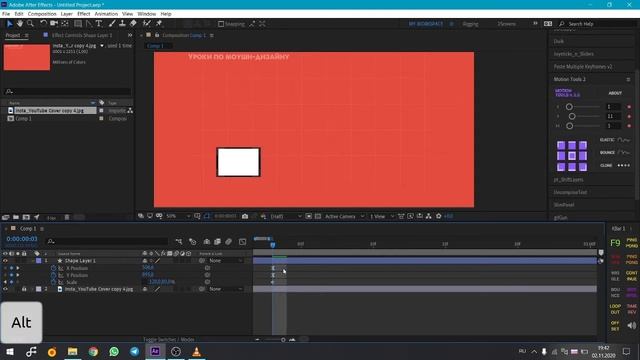Select Insta_YouTube Cover copy 4.jpg in Project panel

(49, 111)
